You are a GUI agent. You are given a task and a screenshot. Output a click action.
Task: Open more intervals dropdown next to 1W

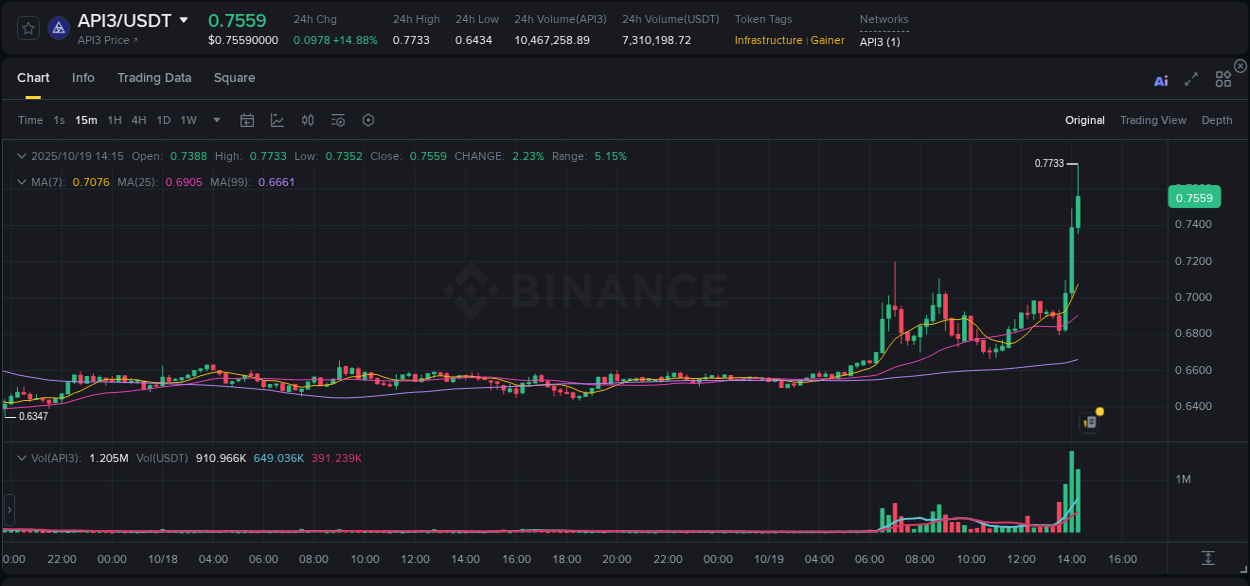214,120
